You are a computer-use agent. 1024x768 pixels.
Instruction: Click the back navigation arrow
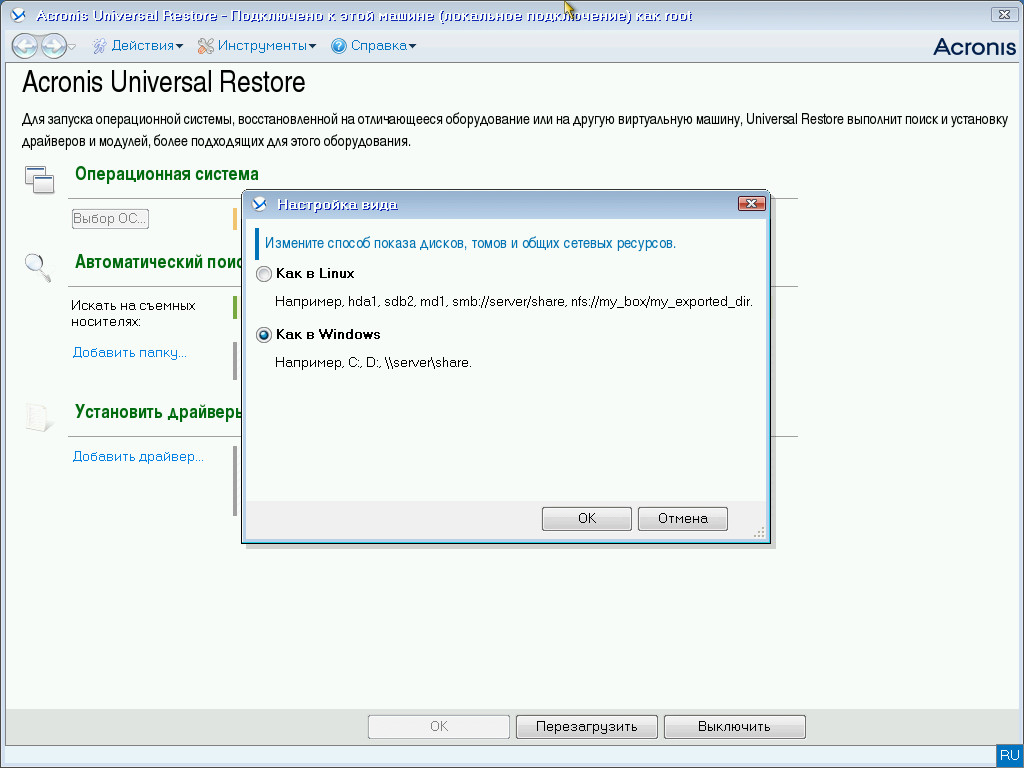[x=23, y=45]
